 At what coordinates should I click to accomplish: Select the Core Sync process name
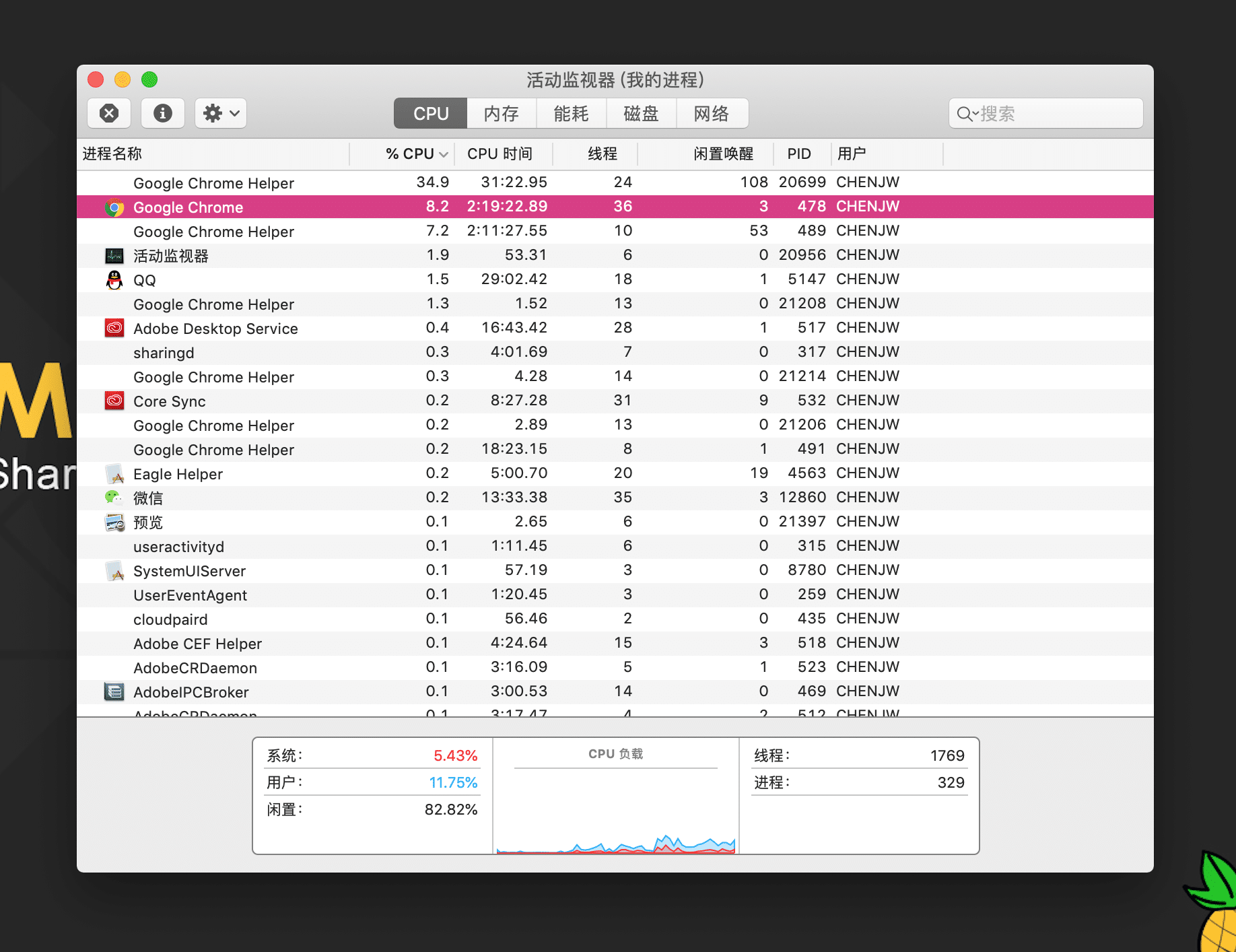tap(170, 401)
